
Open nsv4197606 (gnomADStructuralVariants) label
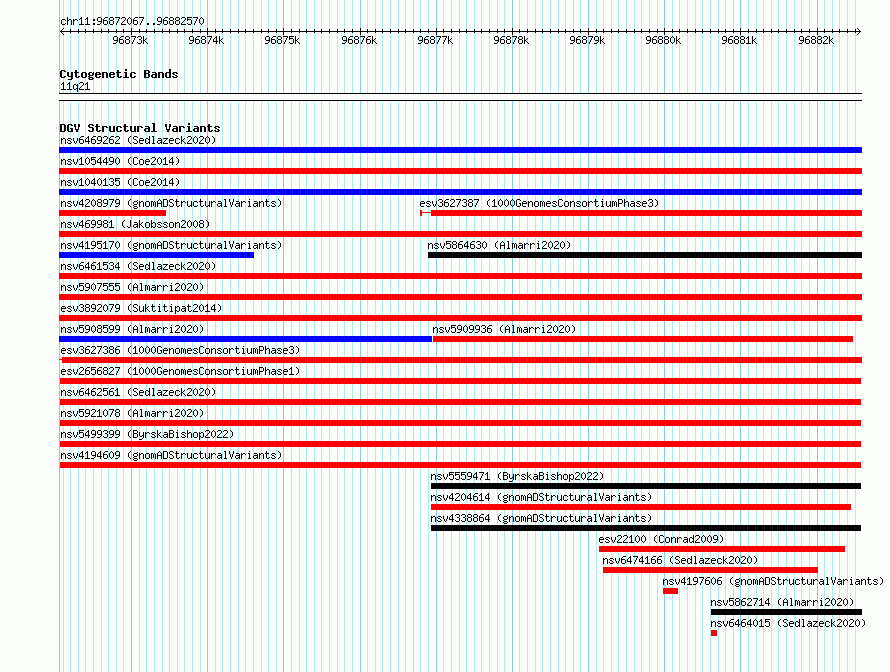(773, 581)
